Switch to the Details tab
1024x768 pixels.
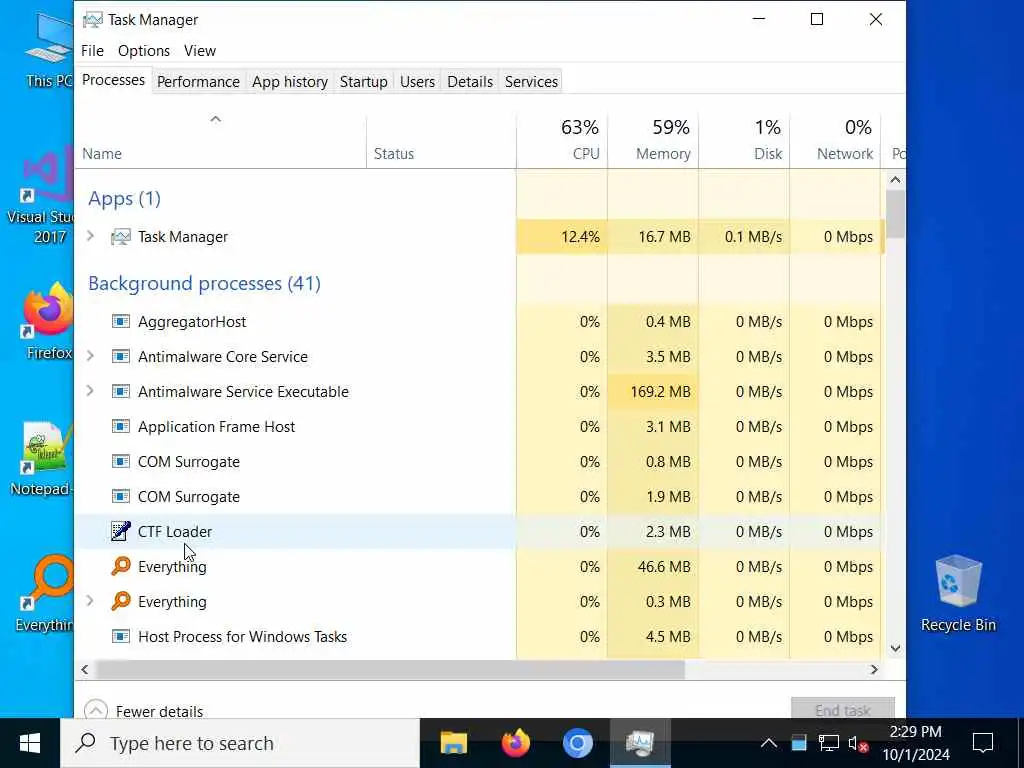(470, 82)
